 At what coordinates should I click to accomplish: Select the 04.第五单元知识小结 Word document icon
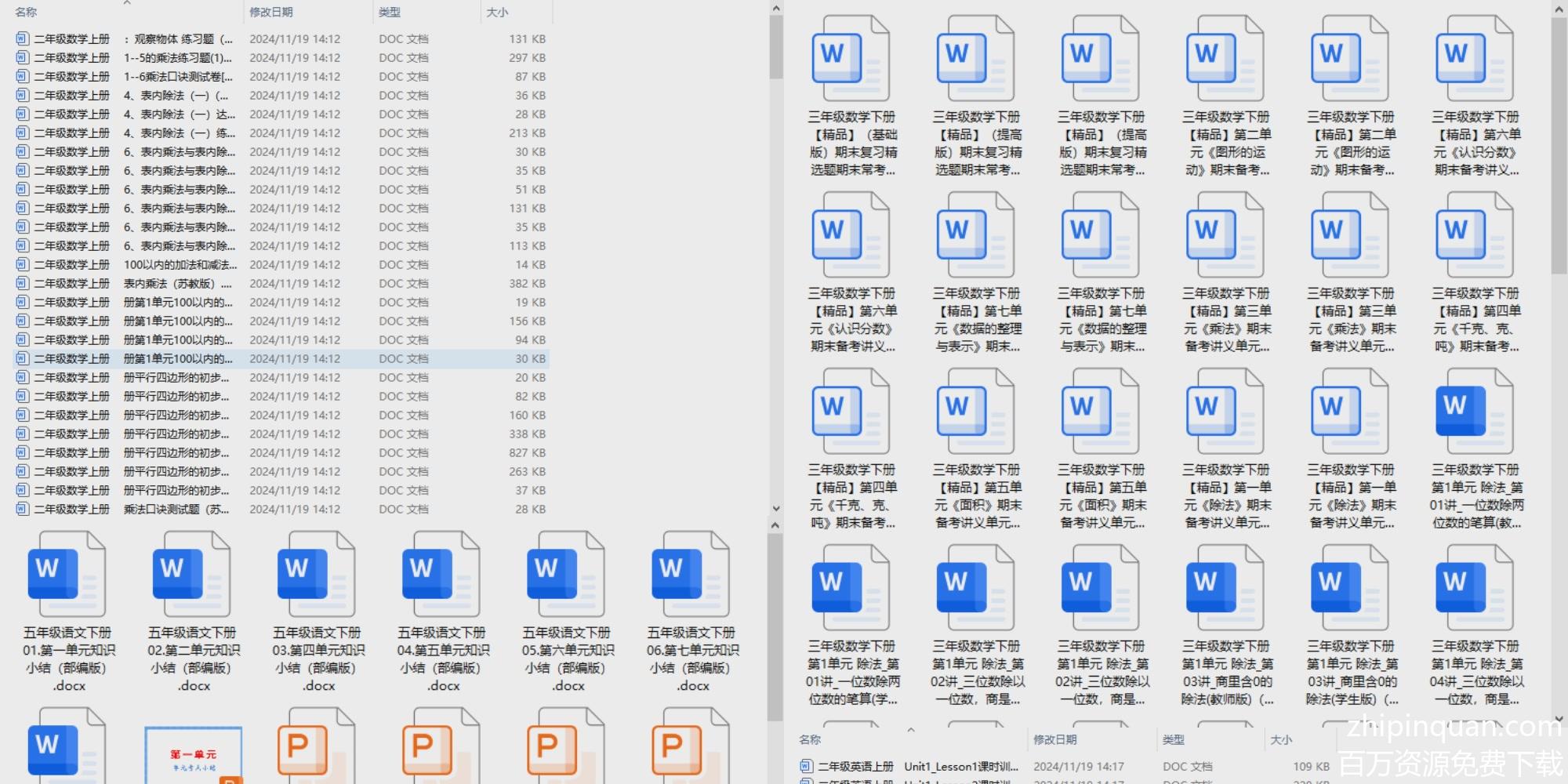(x=441, y=574)
